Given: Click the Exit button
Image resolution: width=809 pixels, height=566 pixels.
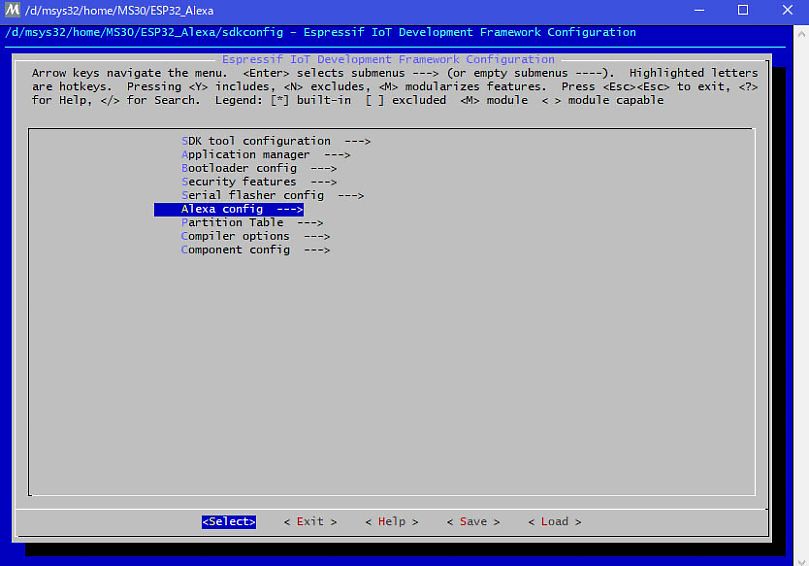Looking at the screenshot, I should 310,522.
